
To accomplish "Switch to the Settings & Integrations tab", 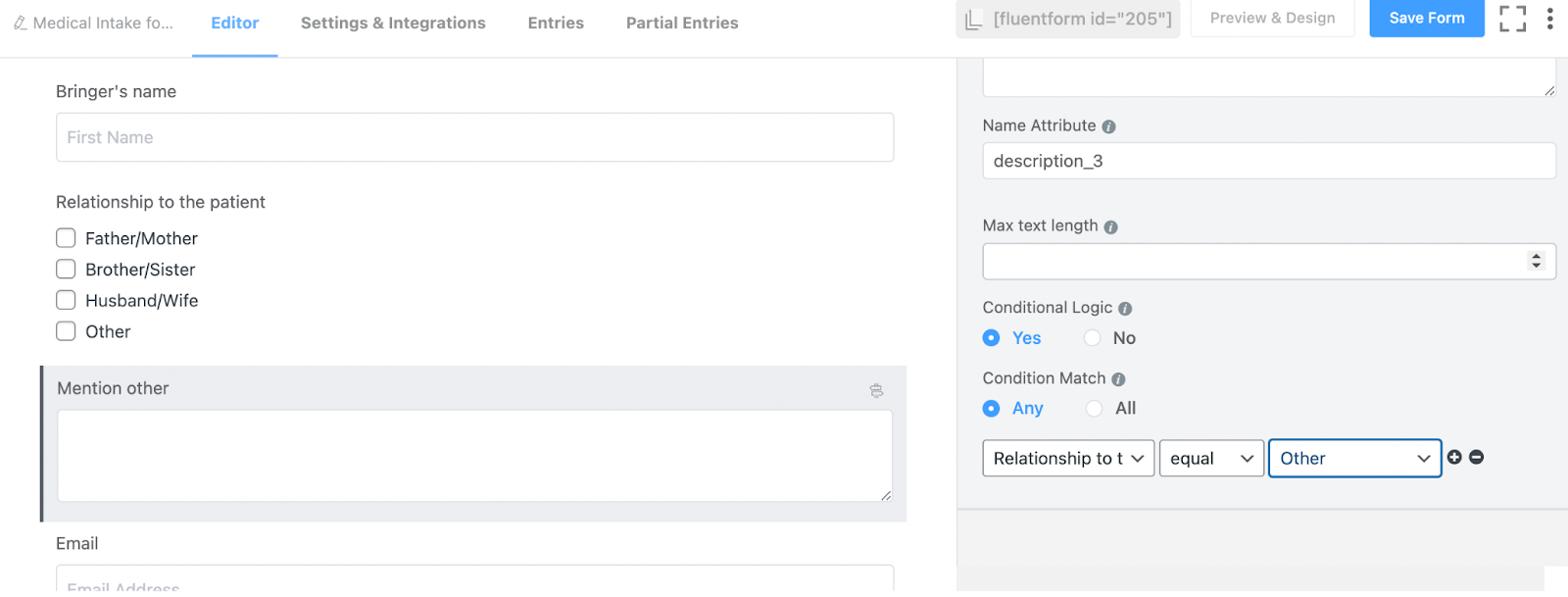I will pos(393,23).
